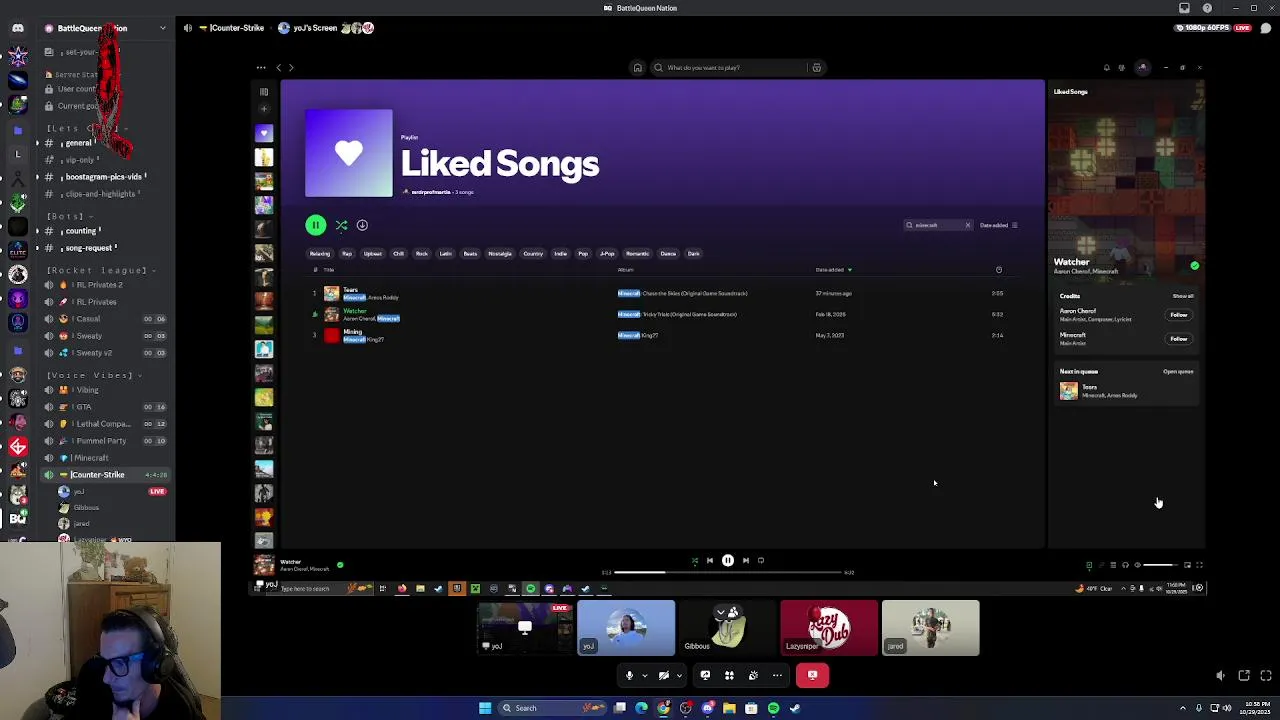Open Spotify from Windows taskbar
The width and height of the screenshot is (1280, 720).
773,708
